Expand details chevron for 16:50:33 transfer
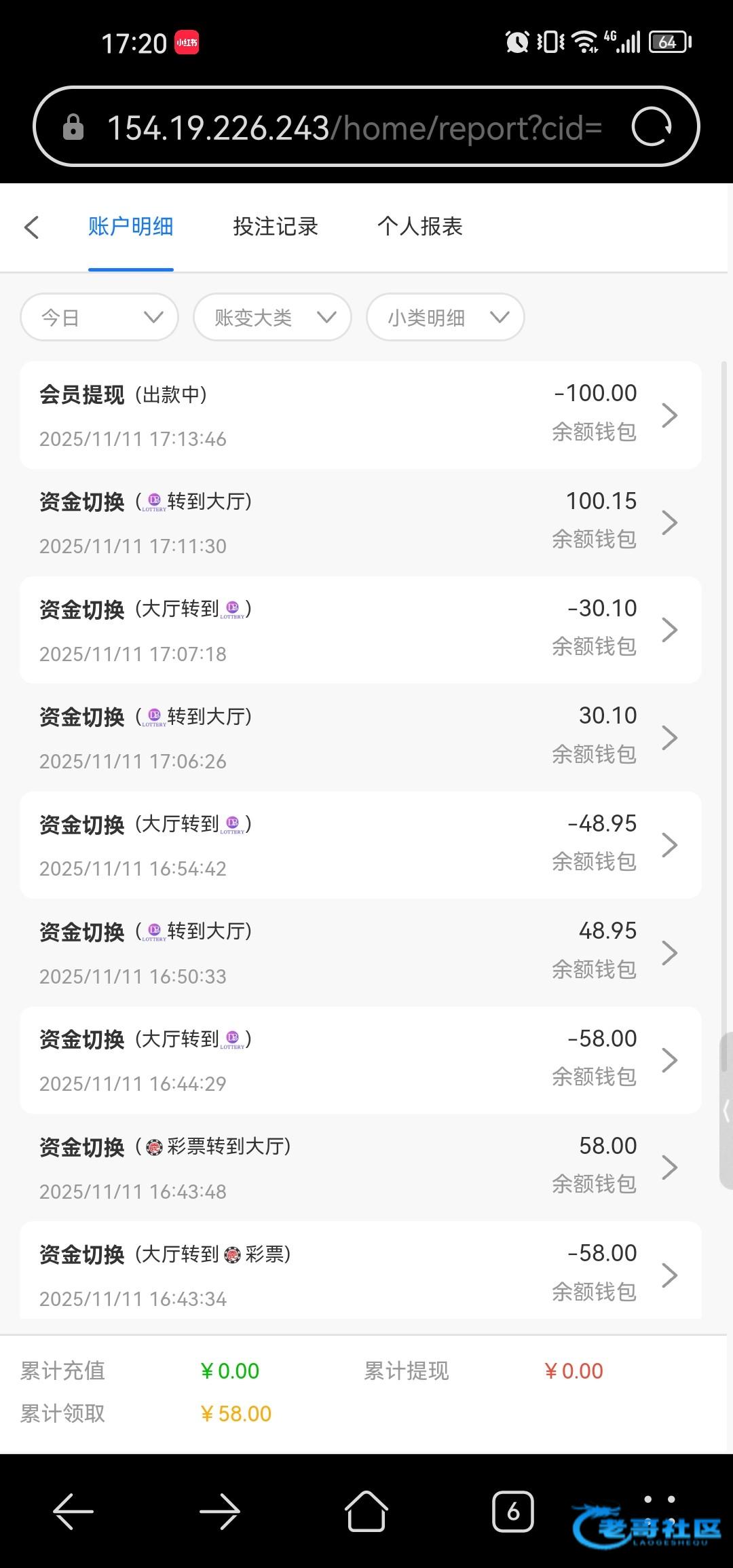 (669, 953)
